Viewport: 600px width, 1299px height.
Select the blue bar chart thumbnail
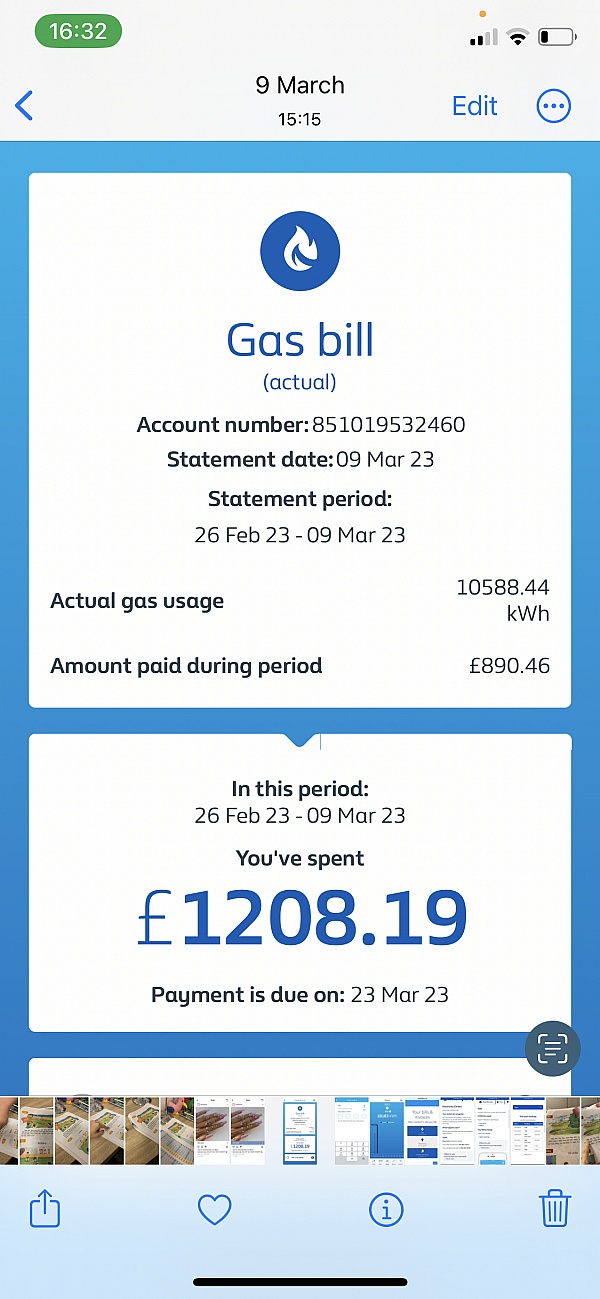click(387, 1130)
